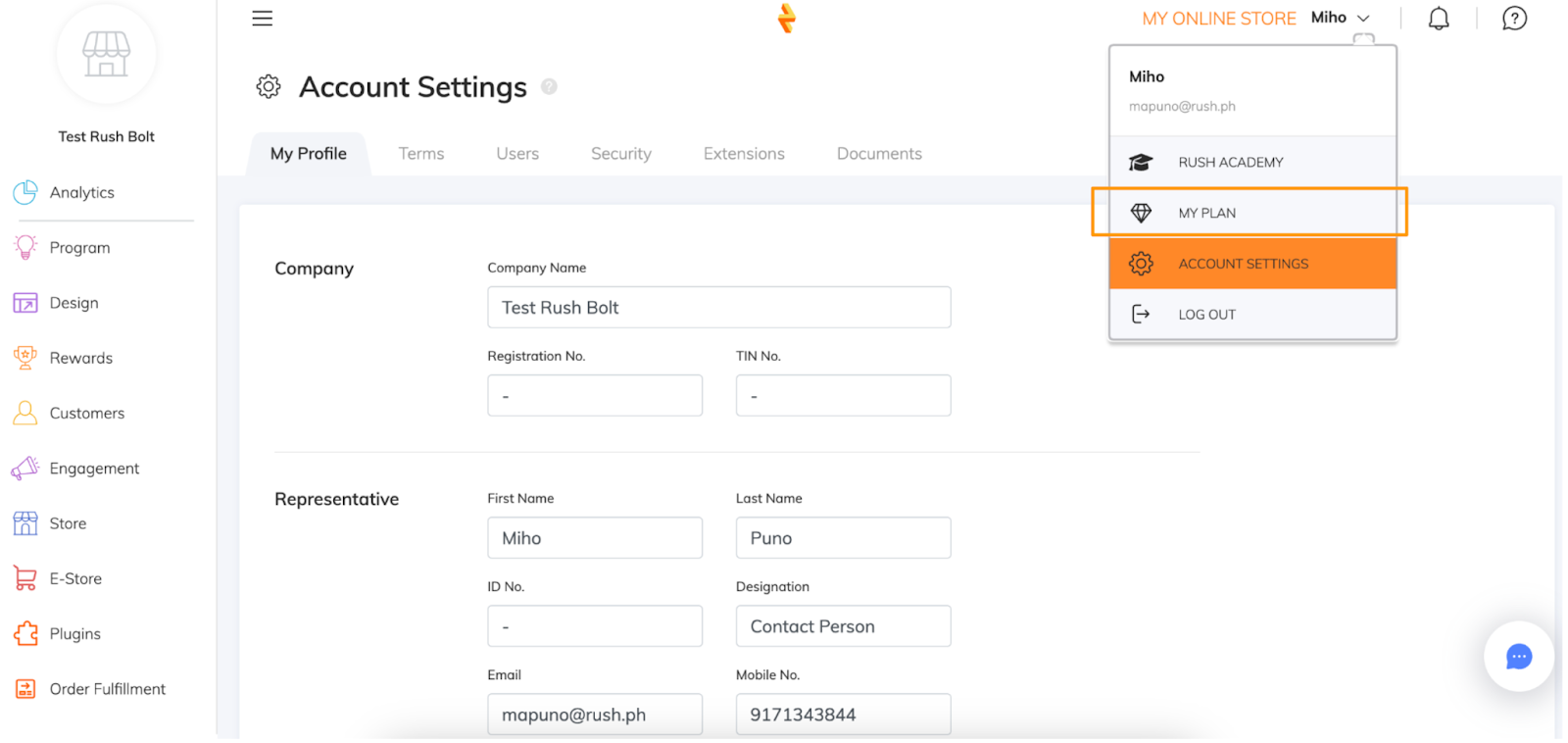
Task: Click the Miho name in dropdown header
Action: (x=1147, y=76)
